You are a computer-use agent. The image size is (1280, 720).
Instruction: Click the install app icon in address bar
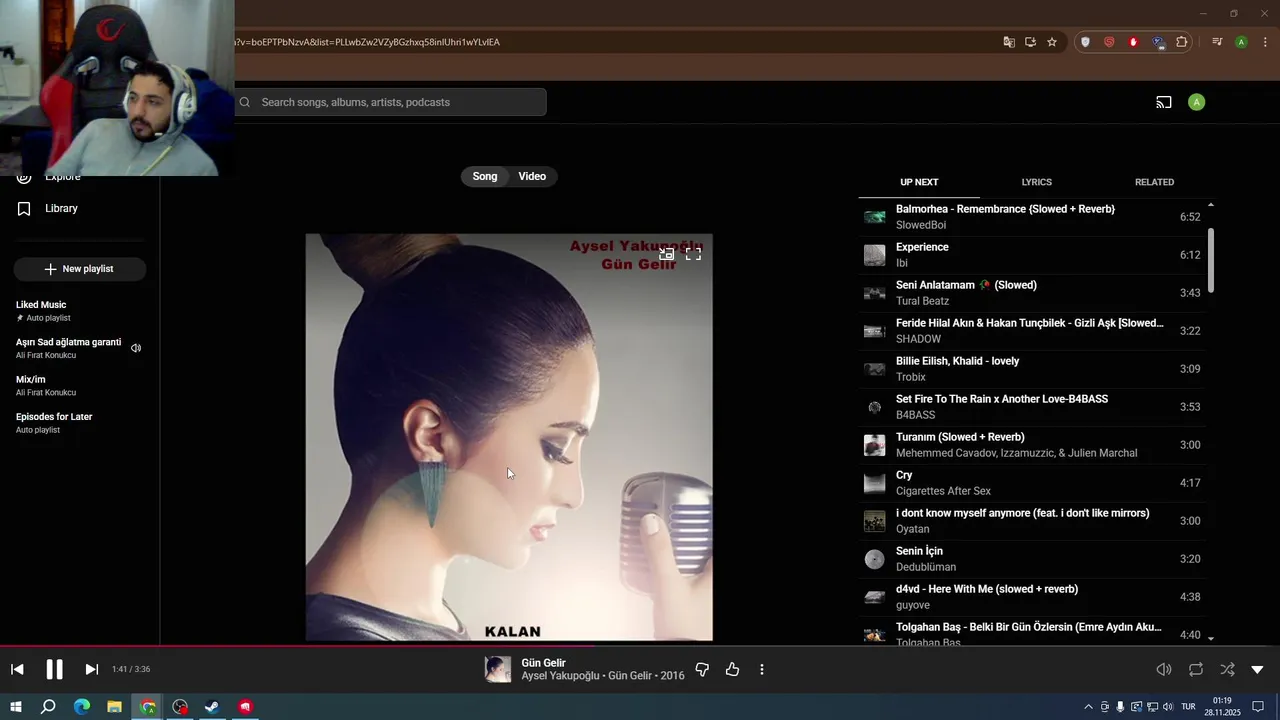tap(1030, 42)
